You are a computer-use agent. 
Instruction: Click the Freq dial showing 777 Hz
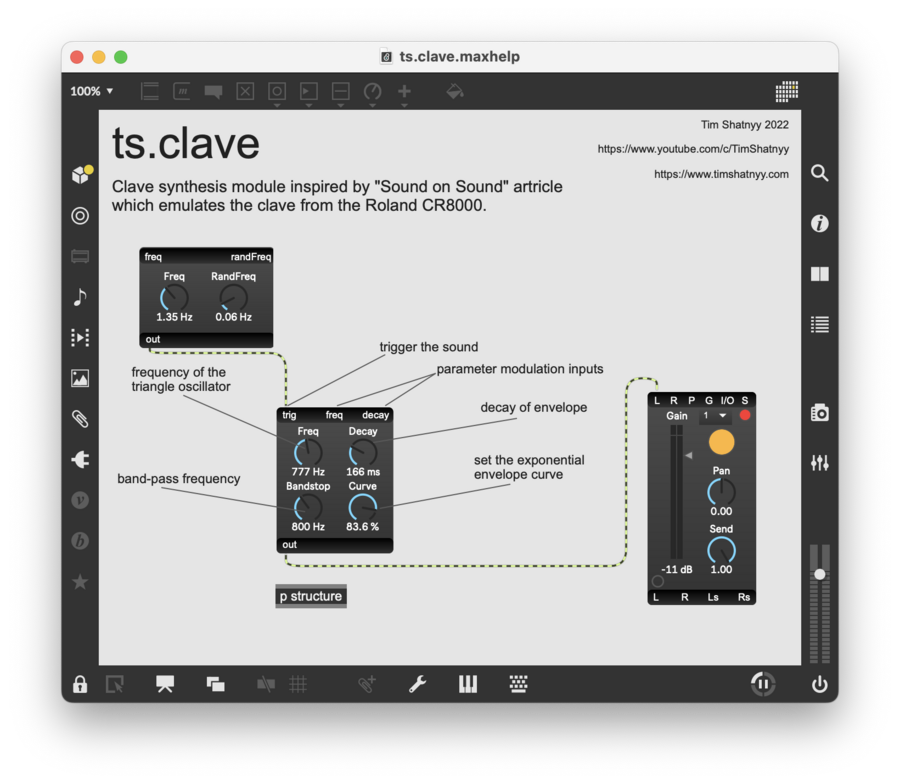click(308, 453)
